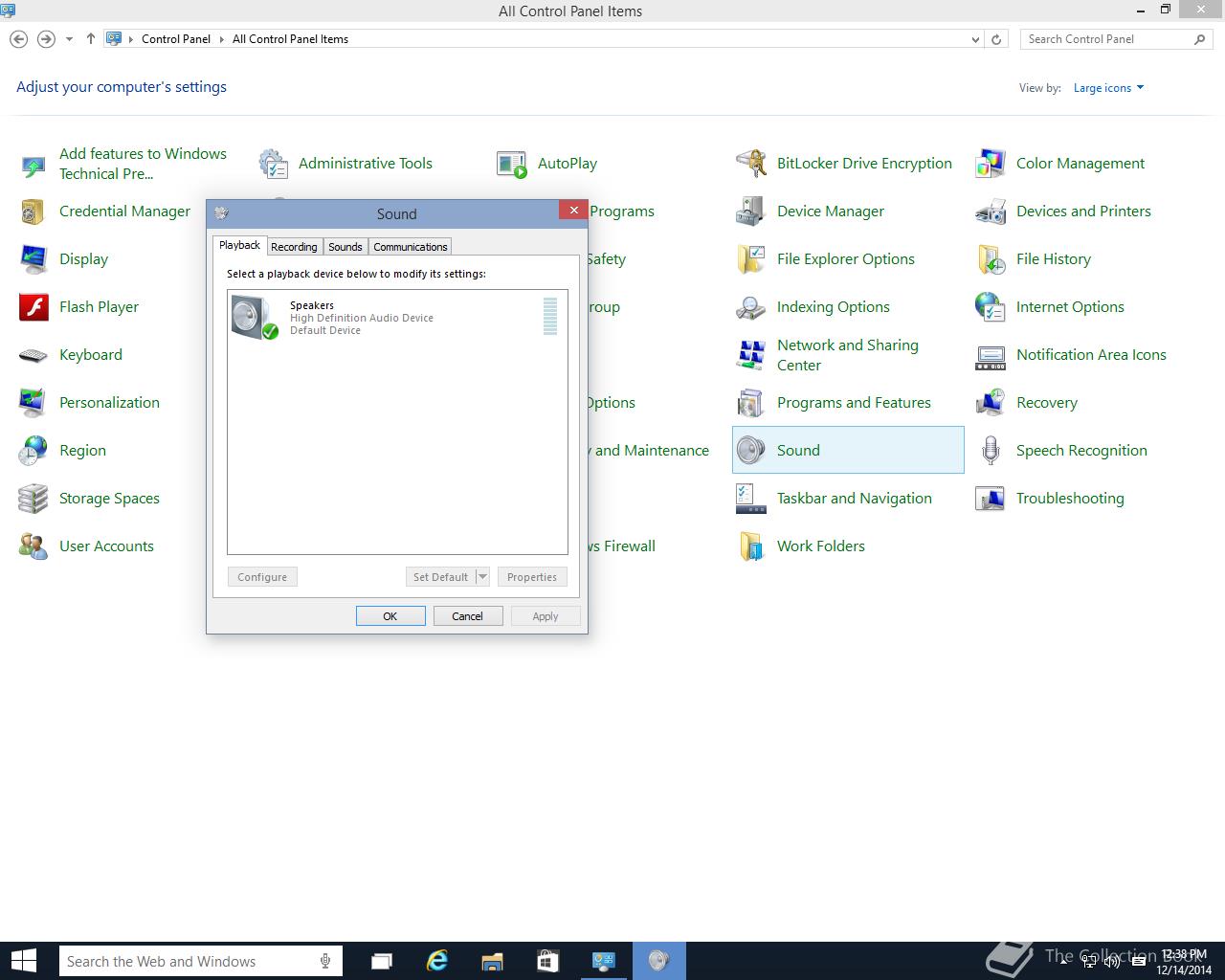
Task: Select the Sounds tab
Action: click(345, 247)
